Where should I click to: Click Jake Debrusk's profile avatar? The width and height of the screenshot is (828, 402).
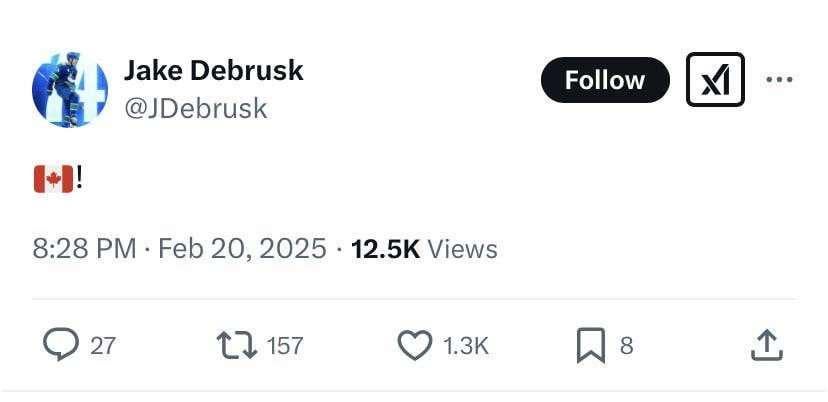point(70,90)
